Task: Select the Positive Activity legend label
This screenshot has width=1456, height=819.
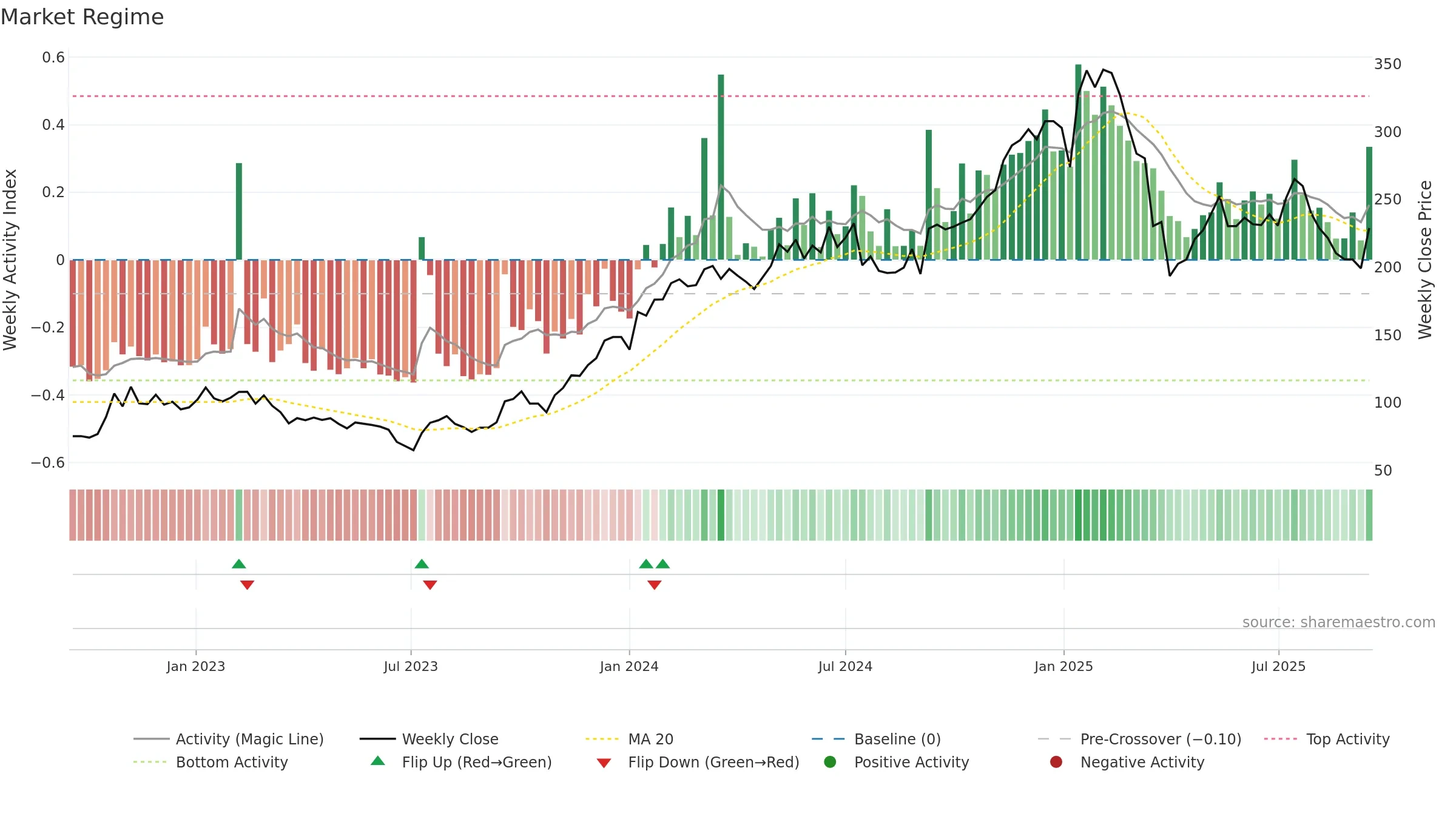Action: pyautogui.click(x=912, y=762)
